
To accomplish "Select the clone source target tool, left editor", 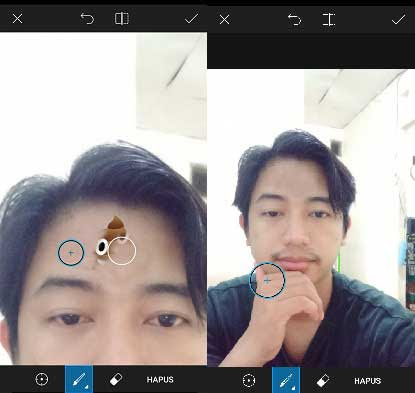I will pos(42,379).
